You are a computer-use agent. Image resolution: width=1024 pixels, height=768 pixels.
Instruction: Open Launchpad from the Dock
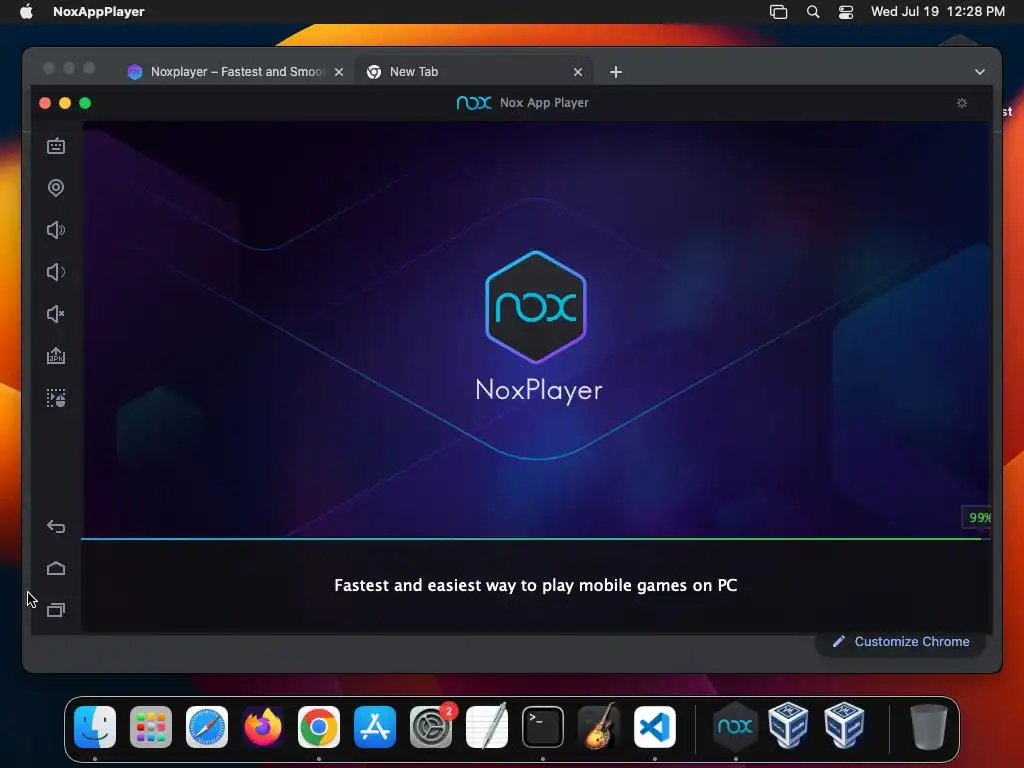pos(151,727)
